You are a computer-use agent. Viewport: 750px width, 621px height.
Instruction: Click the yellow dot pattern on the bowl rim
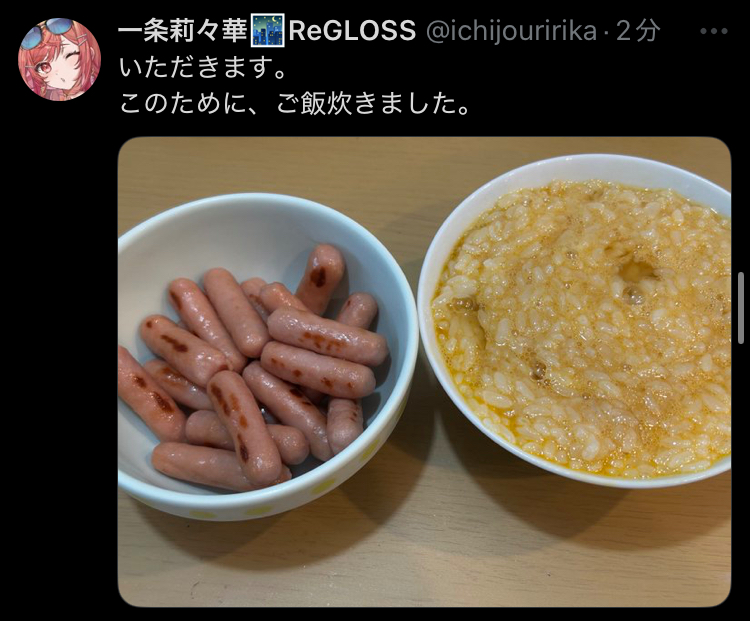click(x=323, y=488)
